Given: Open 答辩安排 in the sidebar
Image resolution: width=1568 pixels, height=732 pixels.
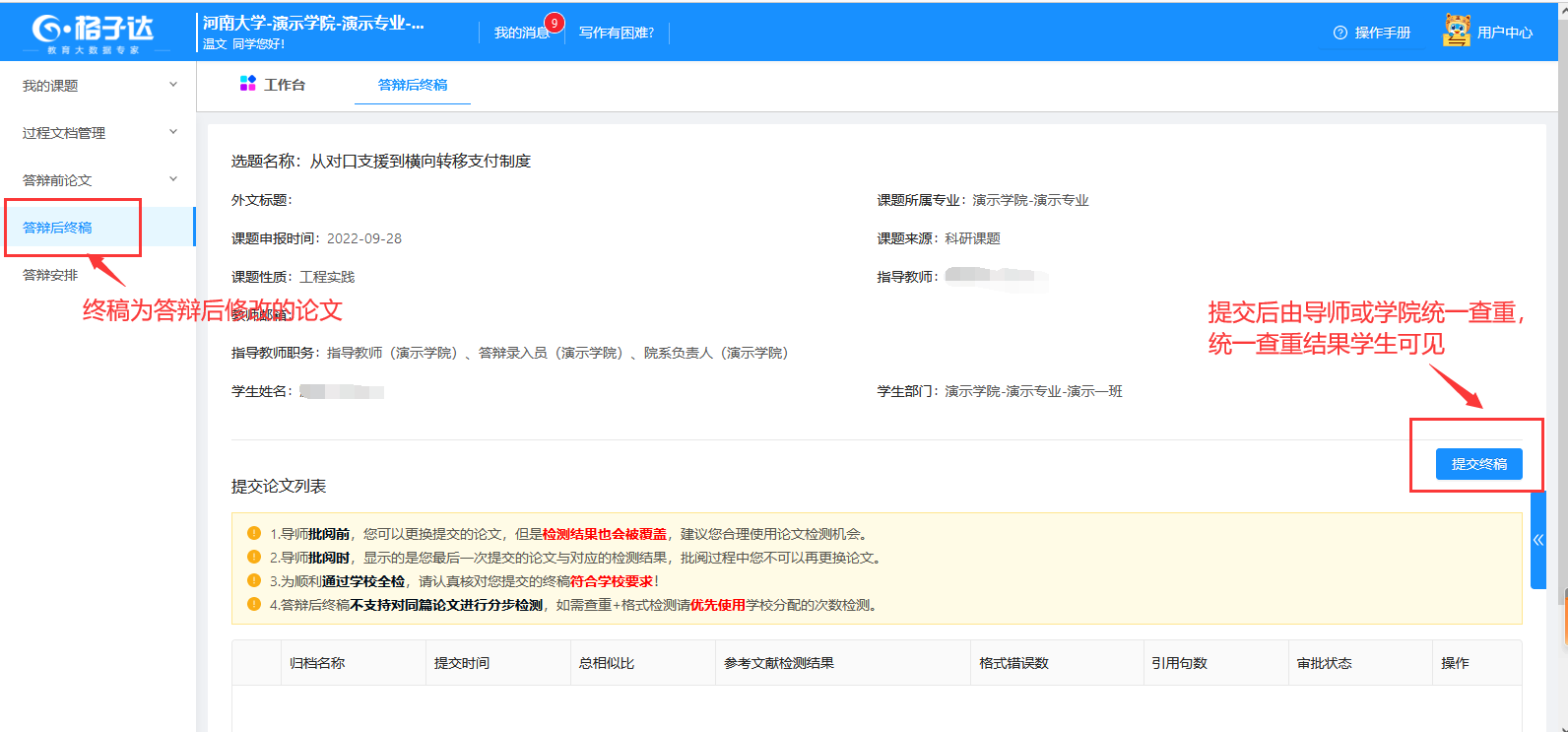Looking at the screenshot, I should click(x=50, y=275).
